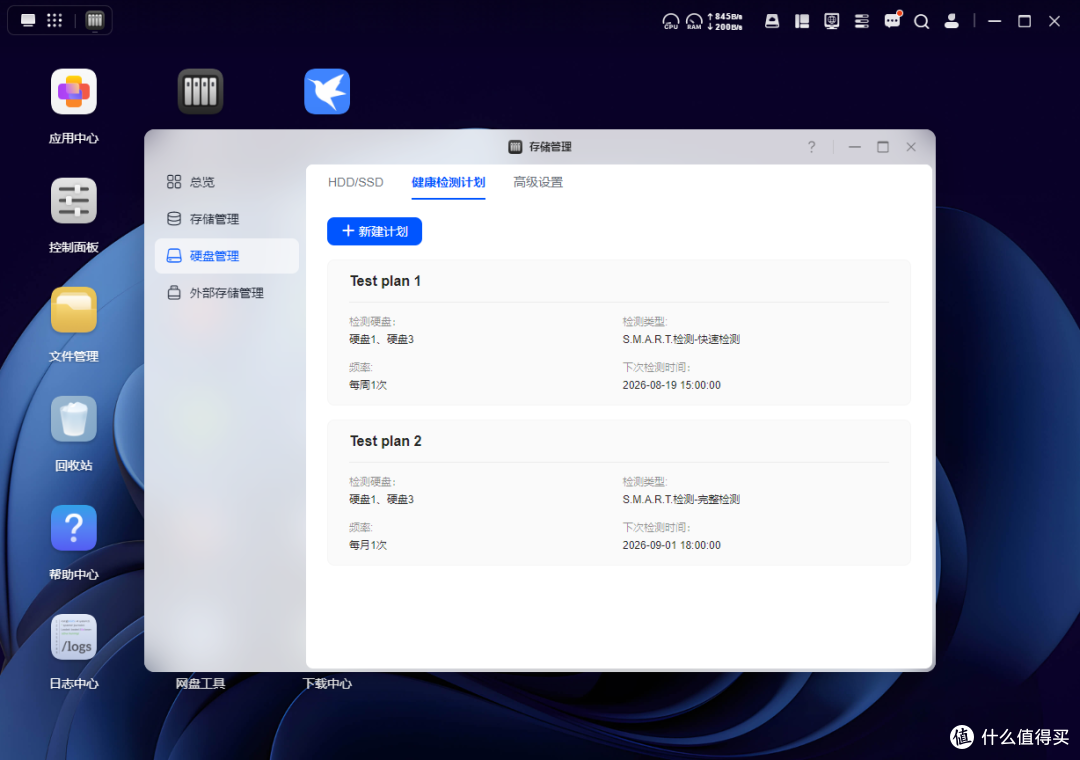Open the 应用中心 desktop icon
Screen dimensions: 1080x760
coord(74,92)
